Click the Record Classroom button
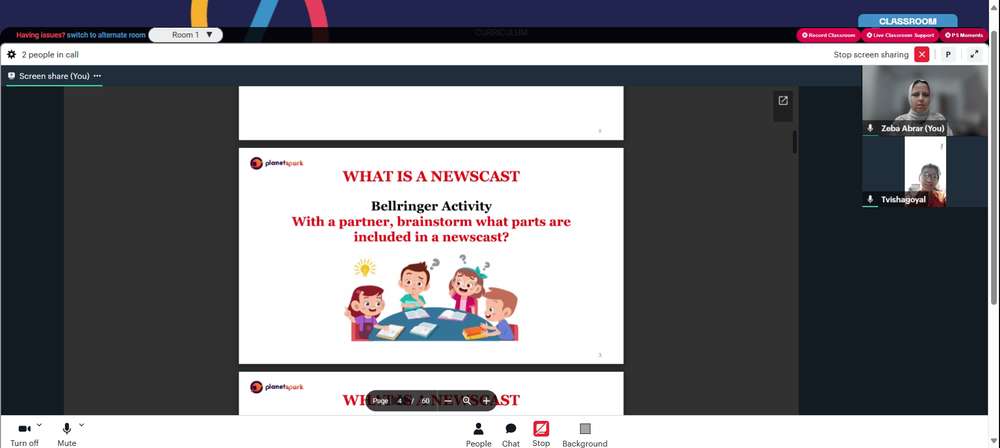Image resolution: width=1000 pixels, height=448 pixels. (x=828, y=35)
